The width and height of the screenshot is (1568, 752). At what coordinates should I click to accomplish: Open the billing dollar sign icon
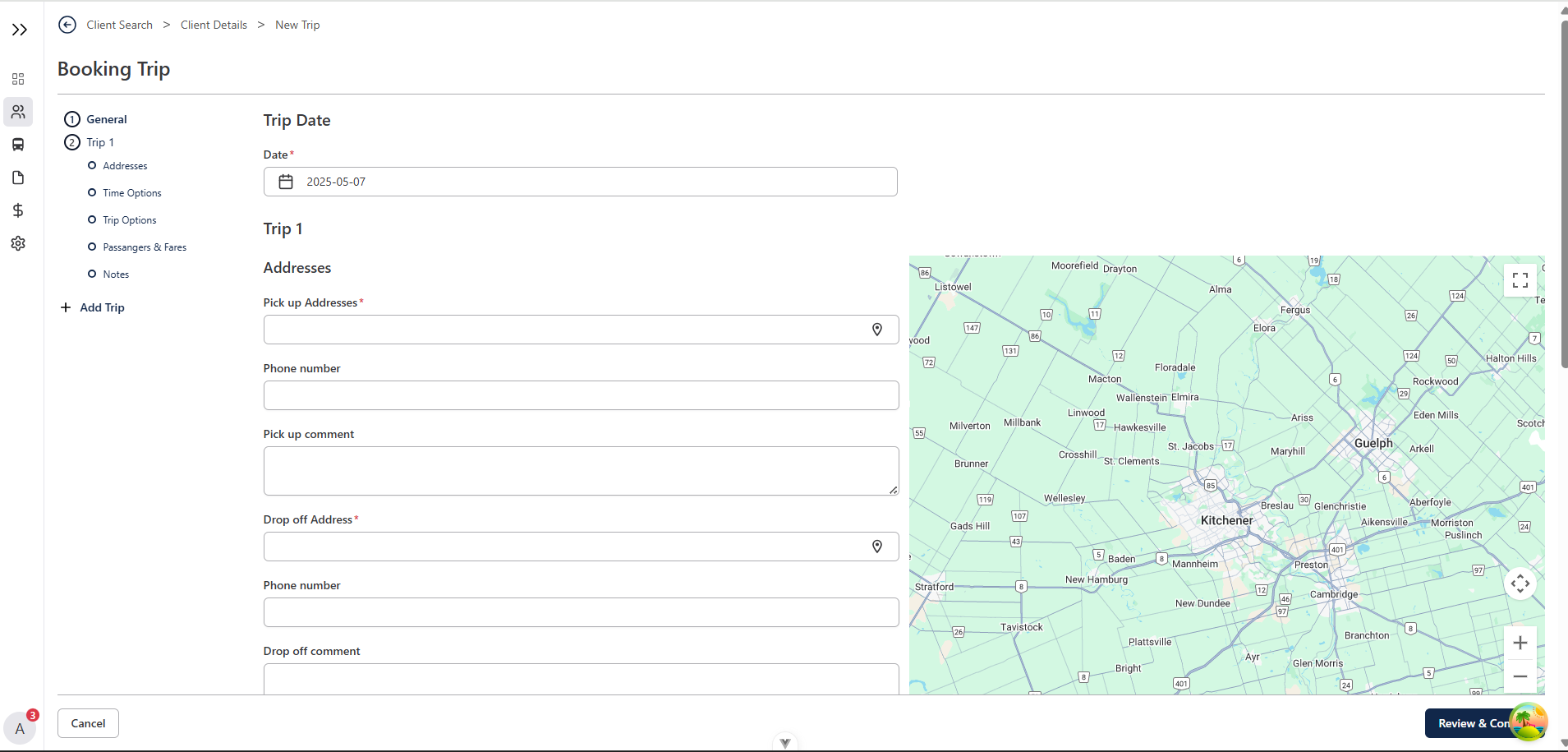(x=18, y=210)
